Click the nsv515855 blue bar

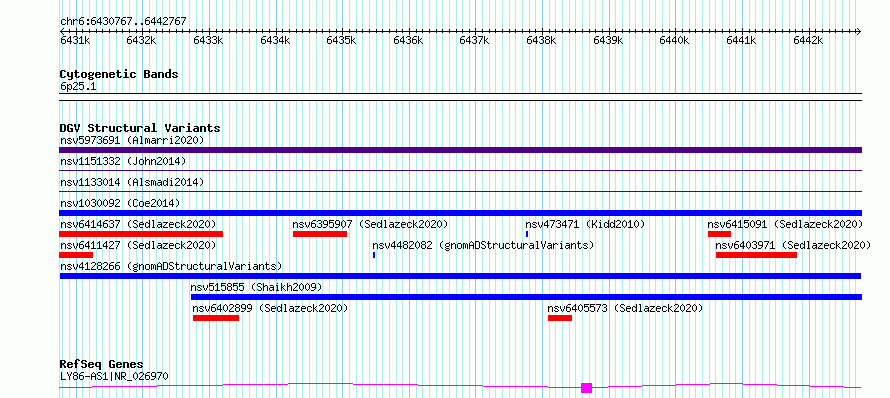point(526,297)
